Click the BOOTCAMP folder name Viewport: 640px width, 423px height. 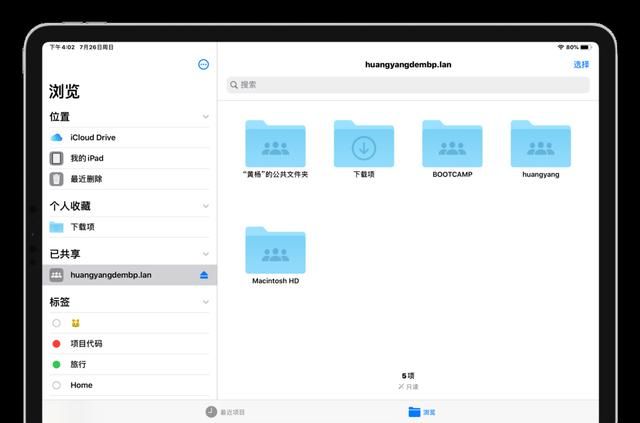(452, 174)
